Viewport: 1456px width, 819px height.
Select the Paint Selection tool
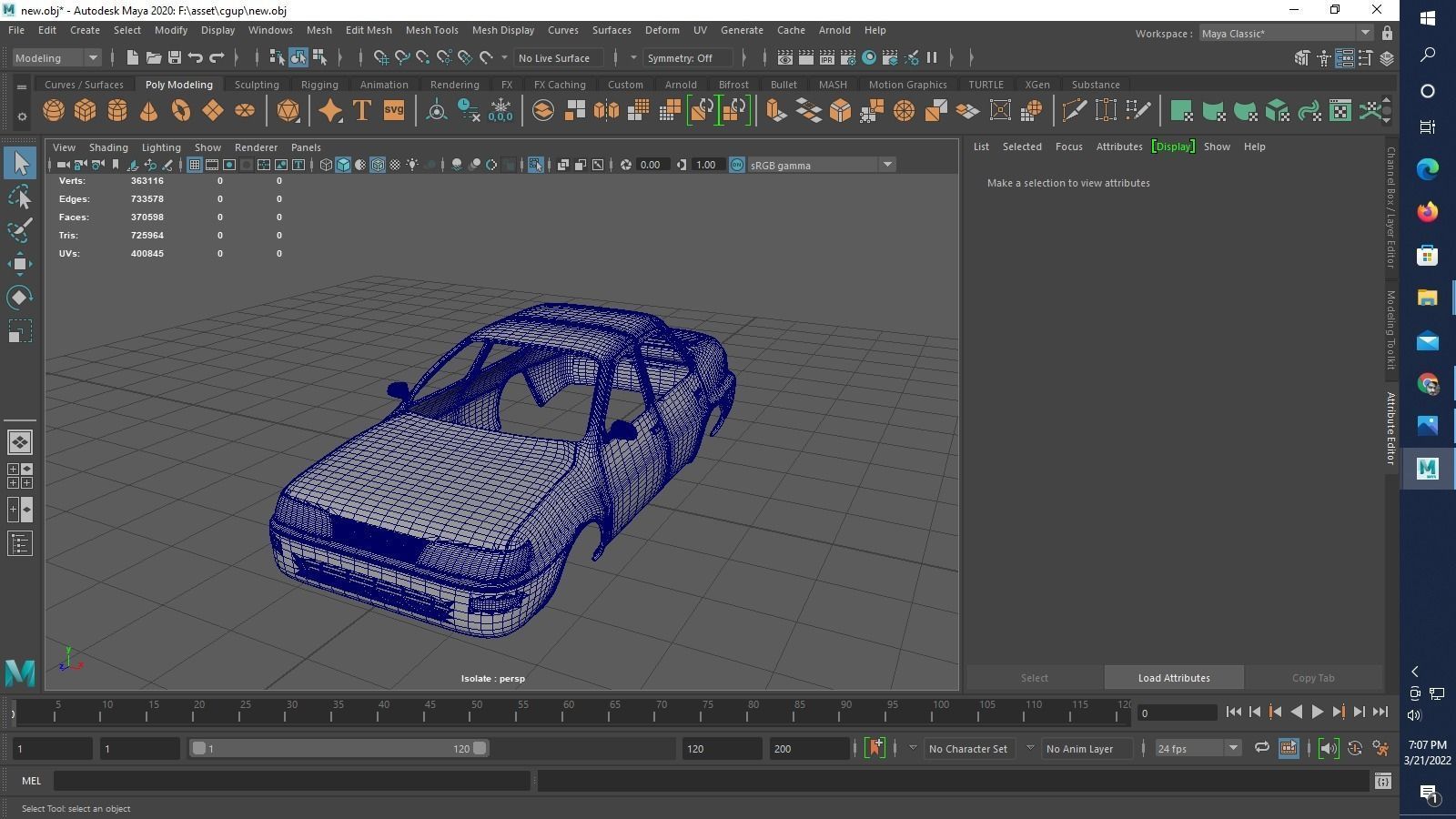(20, 230)
